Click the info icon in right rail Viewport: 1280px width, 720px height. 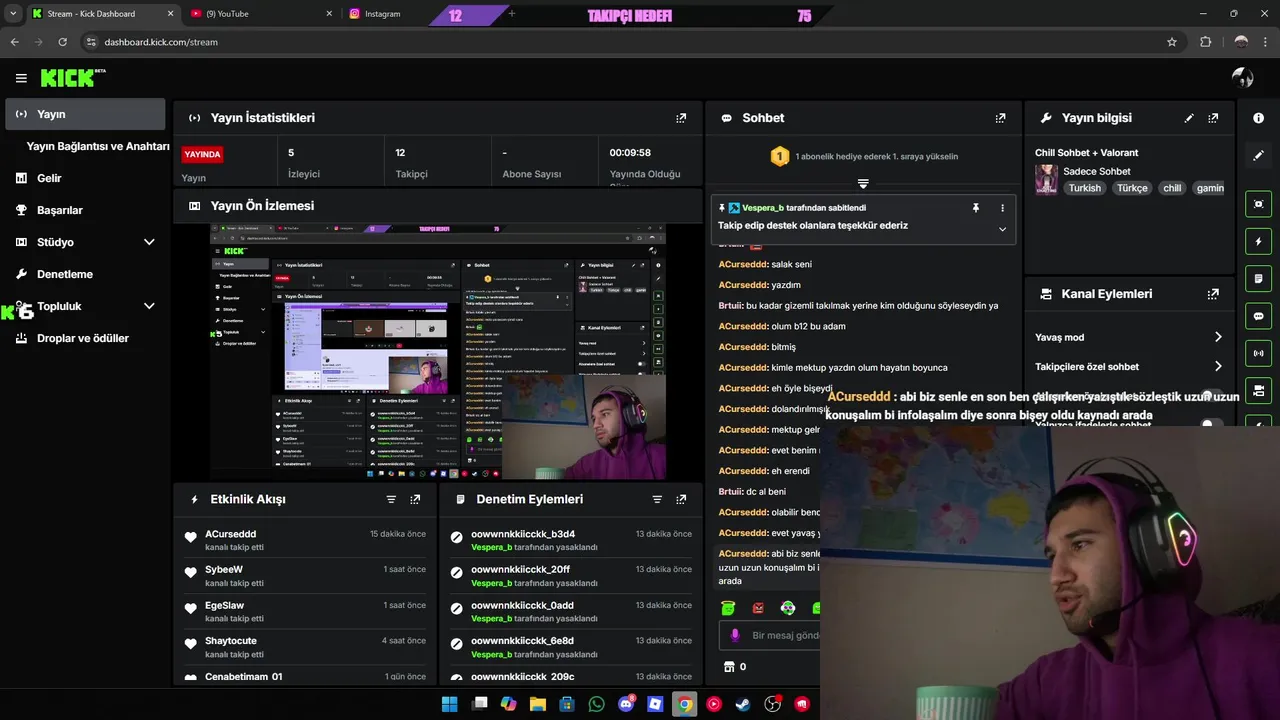coord(1258,118)
